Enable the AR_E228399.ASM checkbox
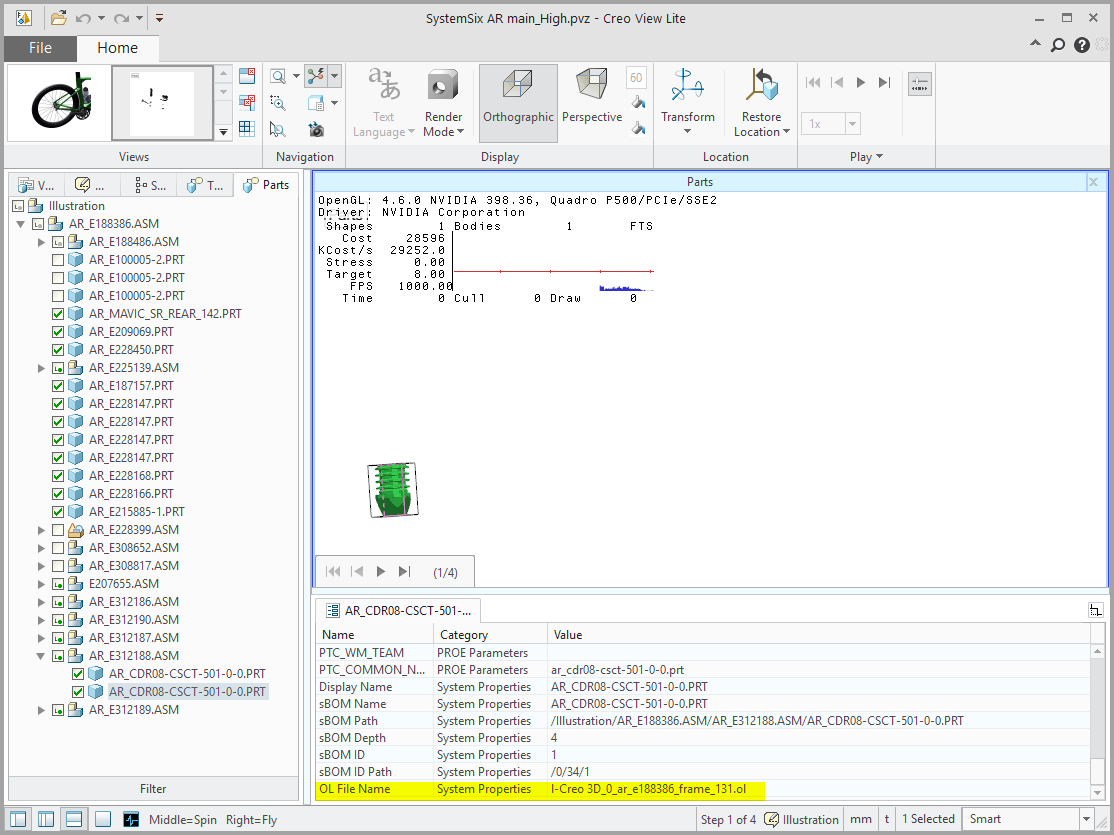This screenshot has width=1114, height=835. (x=58, y=530)
